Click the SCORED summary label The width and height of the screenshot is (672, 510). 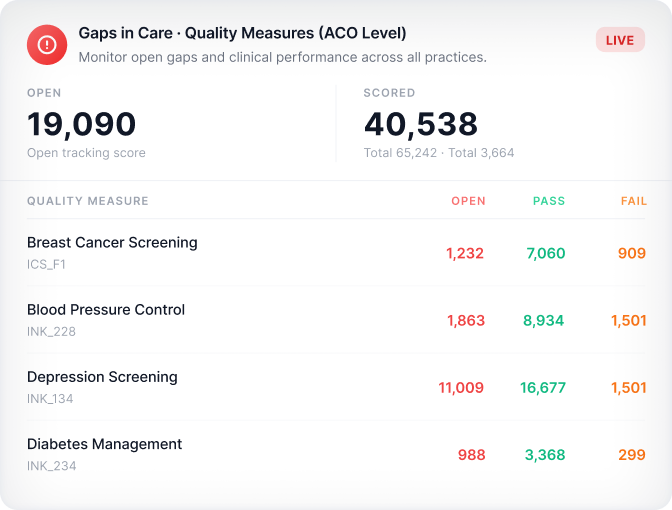[389, 93]
